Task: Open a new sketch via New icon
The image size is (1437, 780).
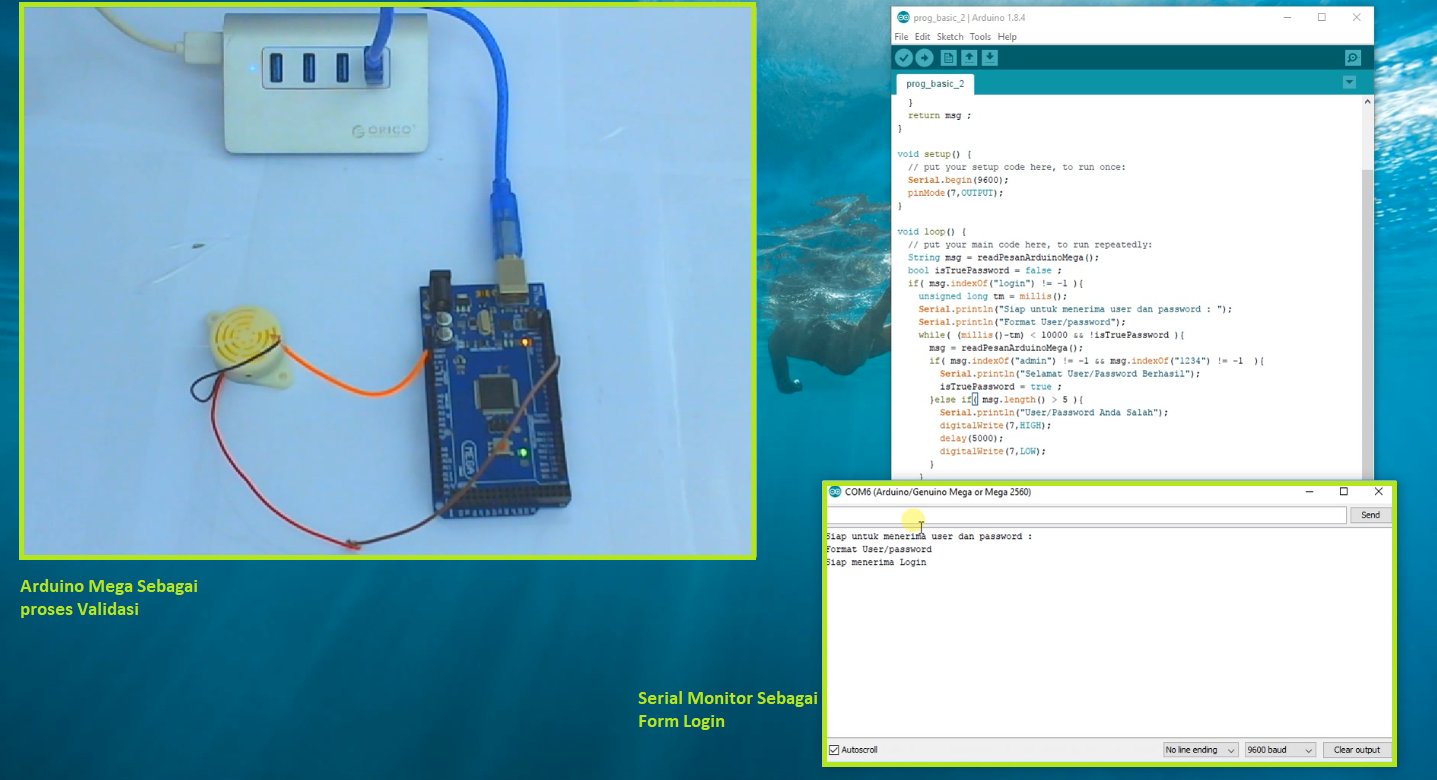Action: (947, 57)
